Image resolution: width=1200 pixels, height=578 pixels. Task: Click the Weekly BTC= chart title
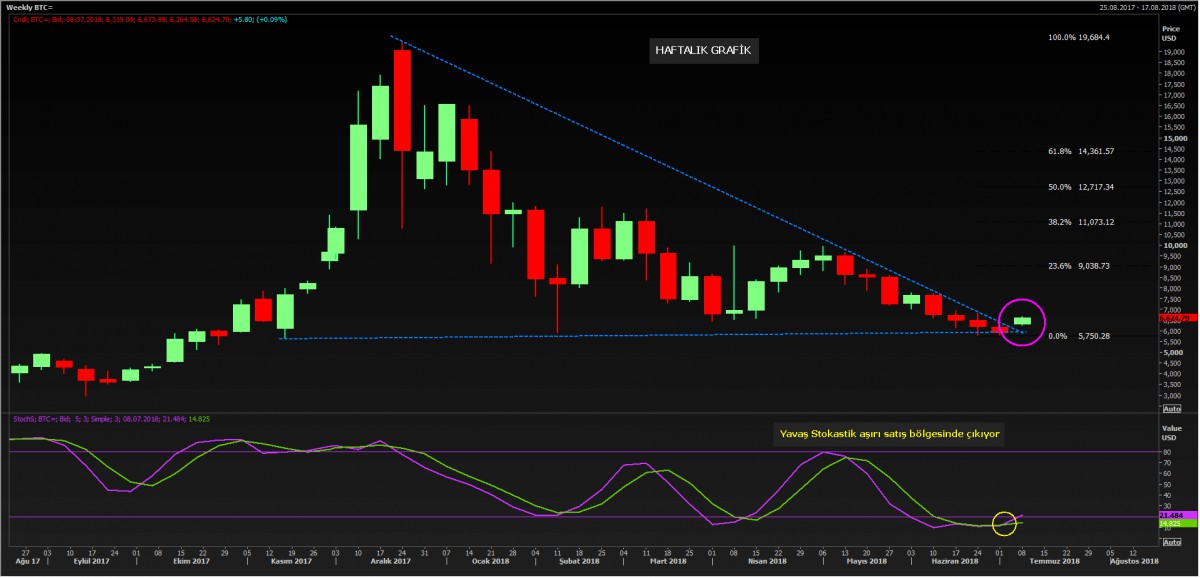32,7
